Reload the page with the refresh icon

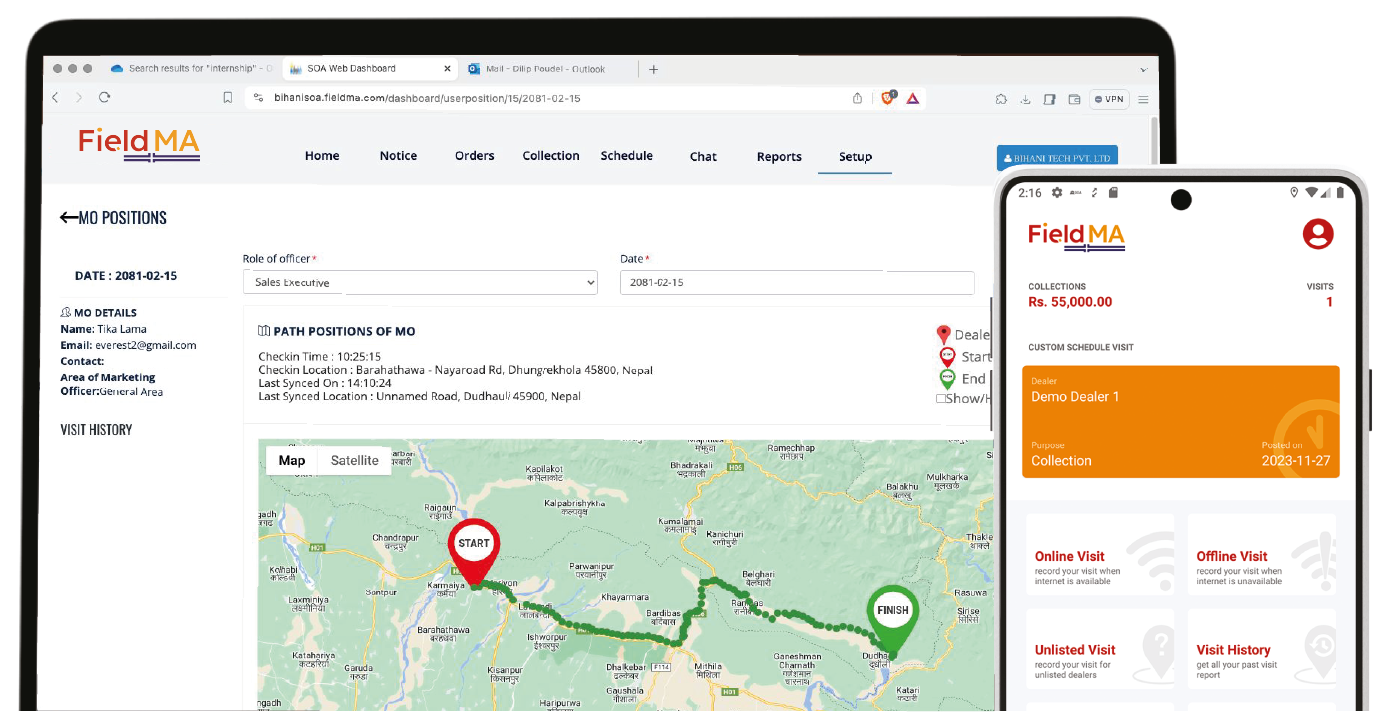(104, 98)
